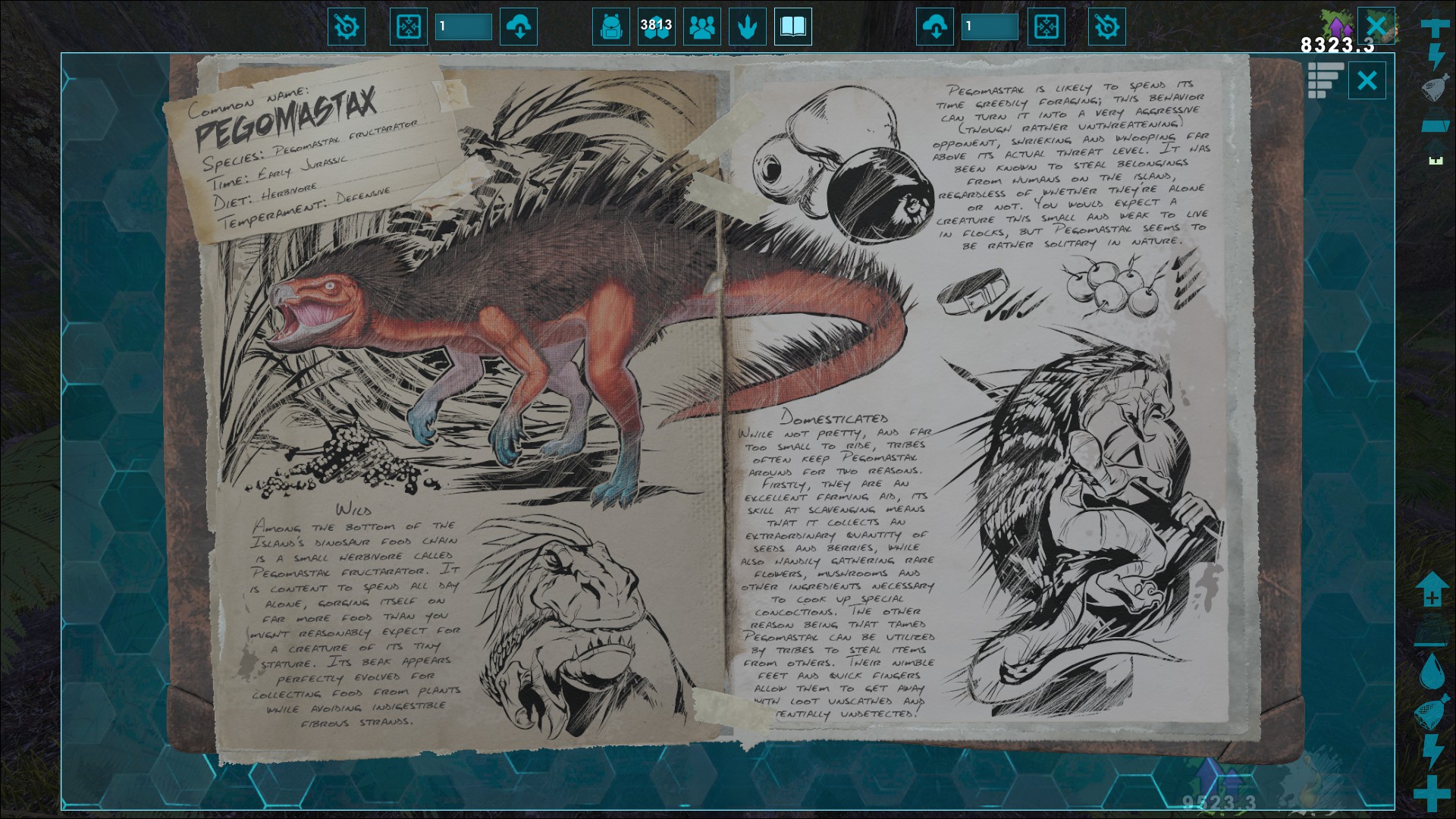Click the right gear-and-wrench settings icon
This screenshot has width=1456, height=819.
click(1106, 27)
